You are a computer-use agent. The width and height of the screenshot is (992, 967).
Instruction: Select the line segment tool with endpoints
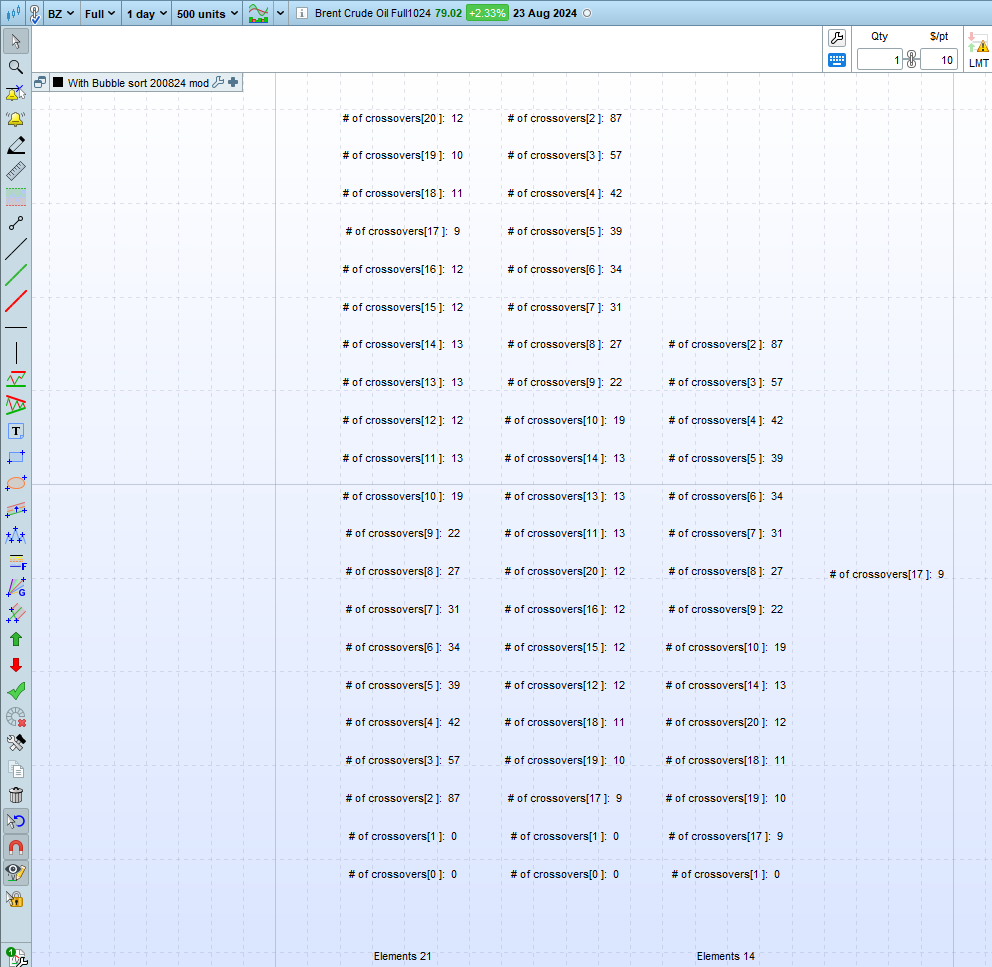16,223
